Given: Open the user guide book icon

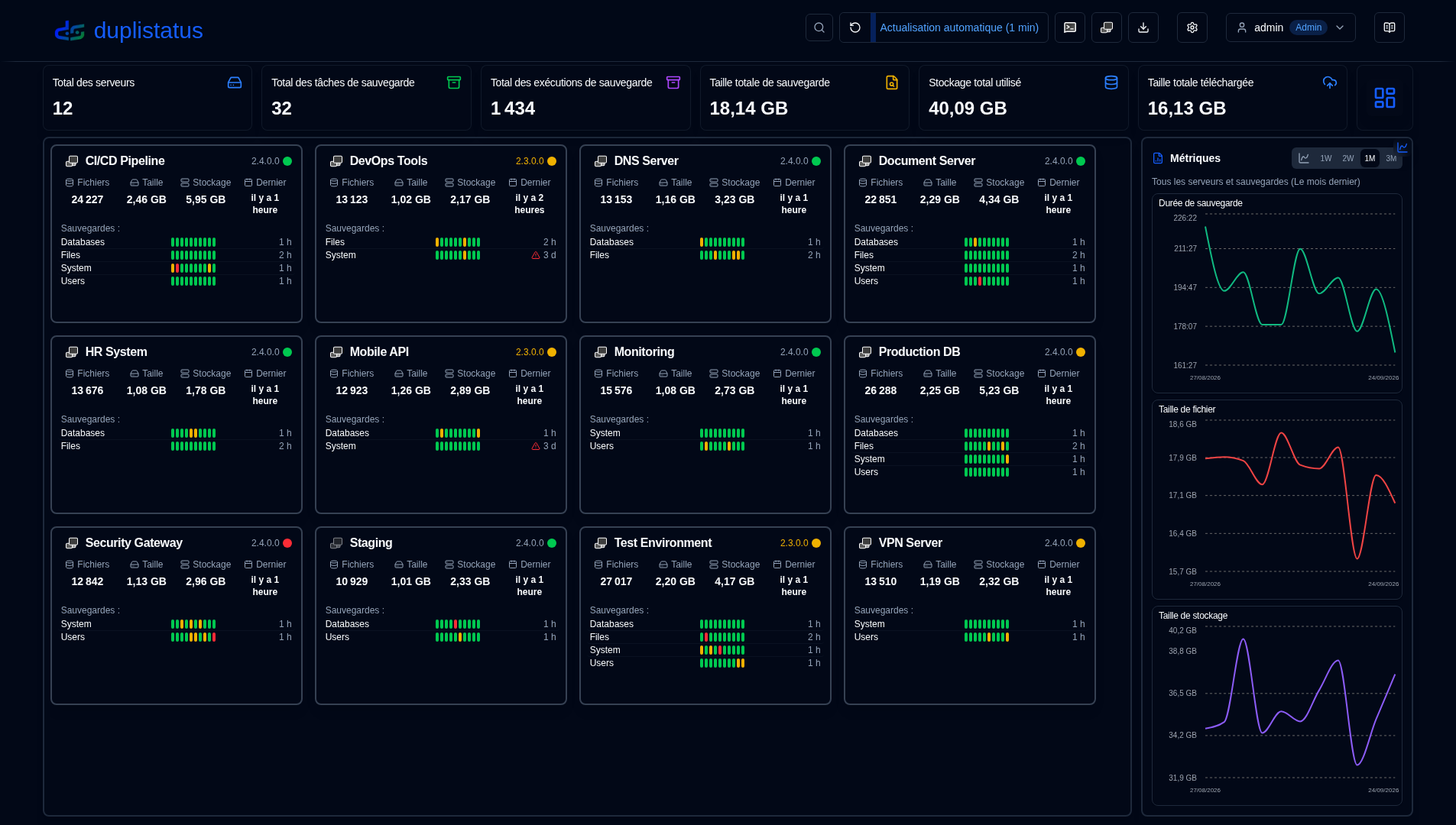Looking at the screenshot, I should coord(1389,27).
